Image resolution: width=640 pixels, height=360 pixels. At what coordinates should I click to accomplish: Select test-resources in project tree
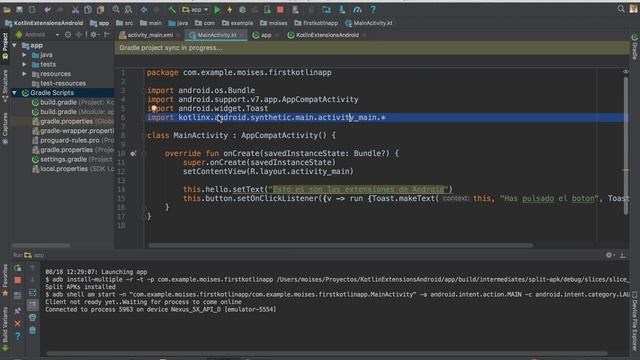pos(59,83)
